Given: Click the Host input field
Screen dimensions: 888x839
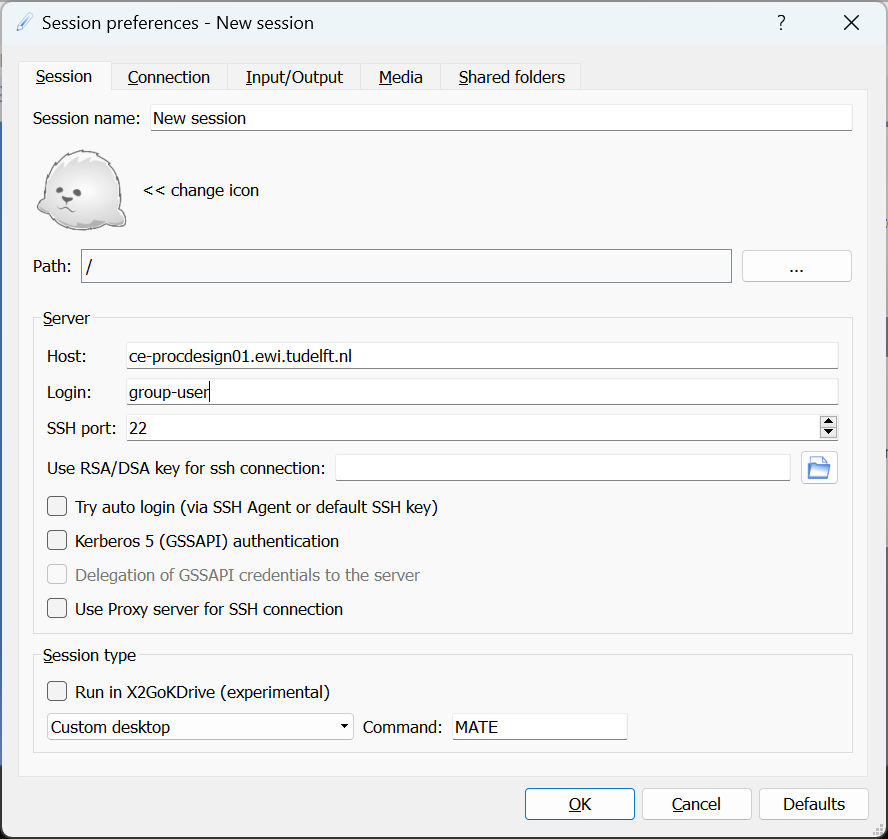Looking at the screenshot, I should (482, 356).
